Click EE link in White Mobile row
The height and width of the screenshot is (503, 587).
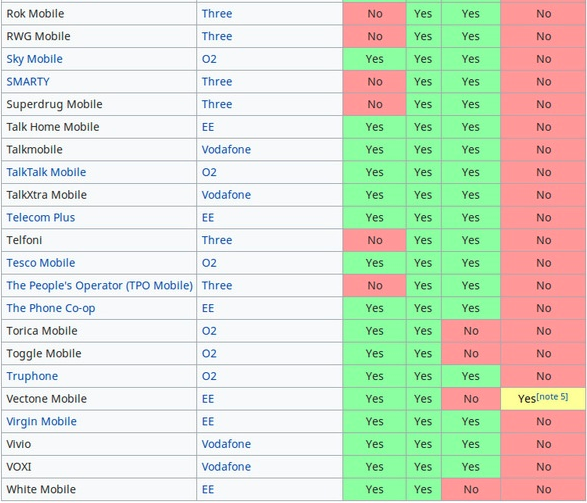pos(208,490)
